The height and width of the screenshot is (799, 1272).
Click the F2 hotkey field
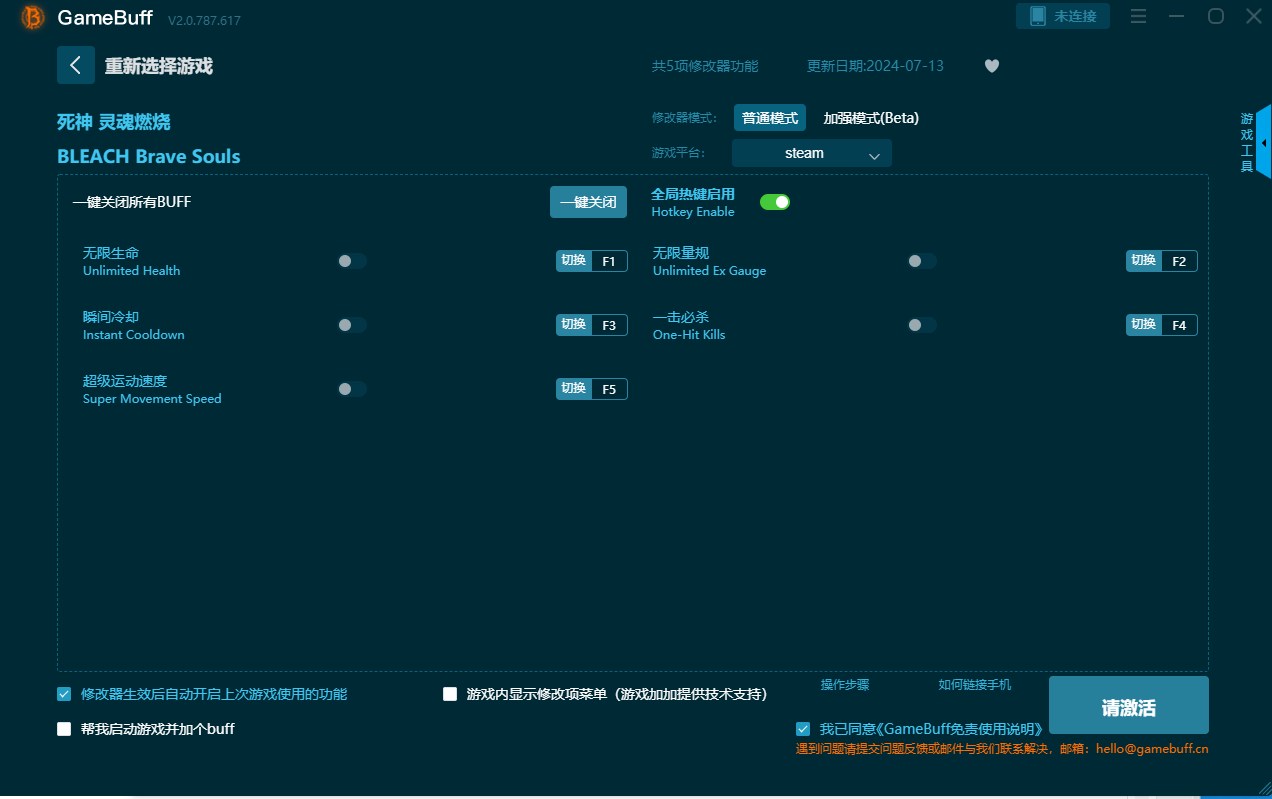1179,261
